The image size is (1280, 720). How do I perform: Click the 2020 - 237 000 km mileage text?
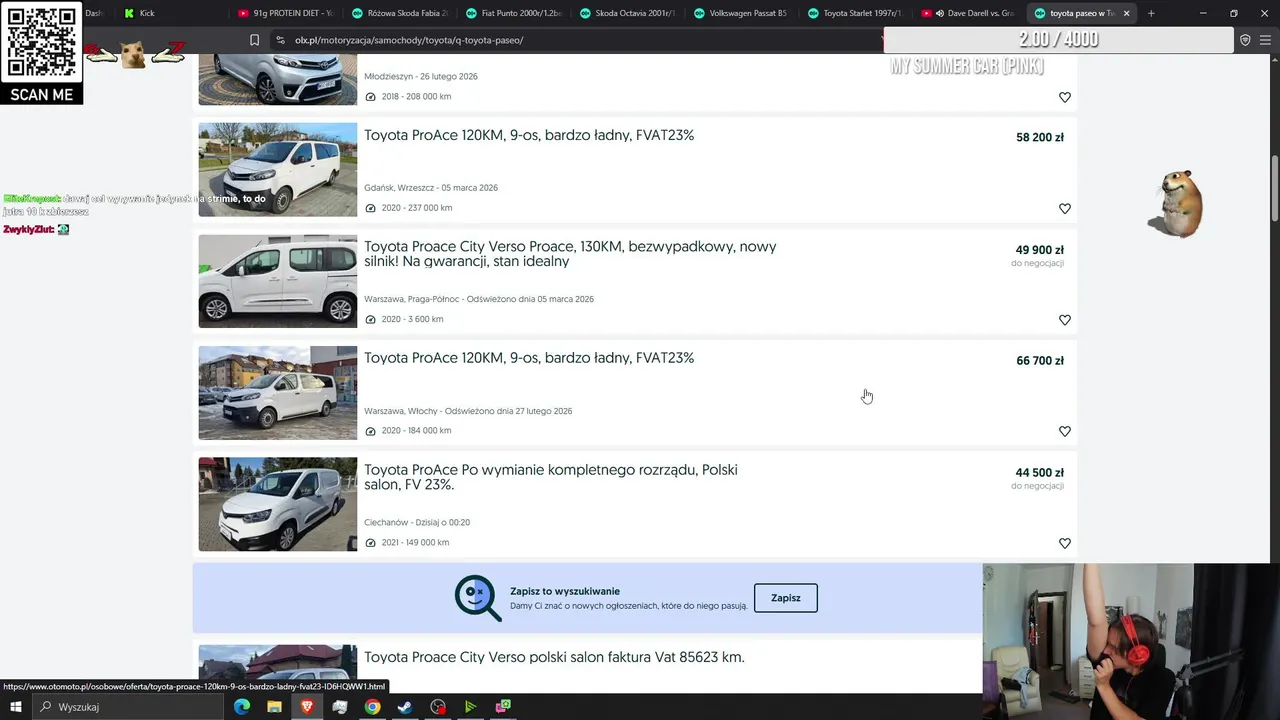point(417,208)
